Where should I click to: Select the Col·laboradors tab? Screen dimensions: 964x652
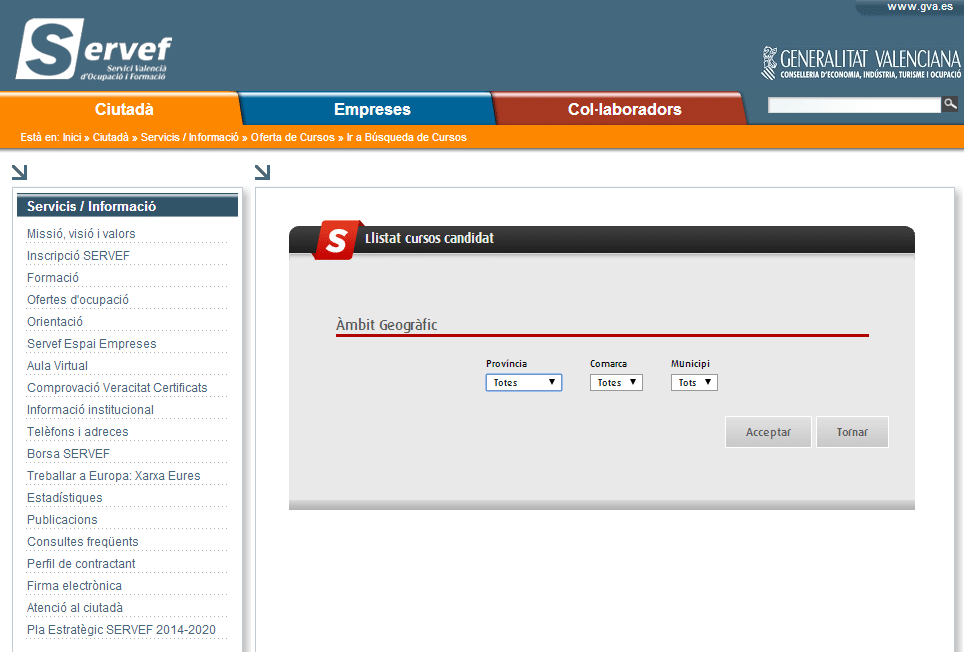(x=624, y=110)
